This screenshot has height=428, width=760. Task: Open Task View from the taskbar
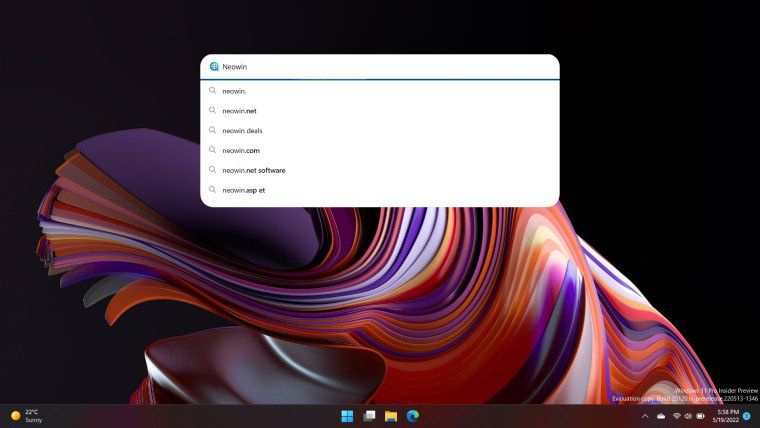pos(369,416)
